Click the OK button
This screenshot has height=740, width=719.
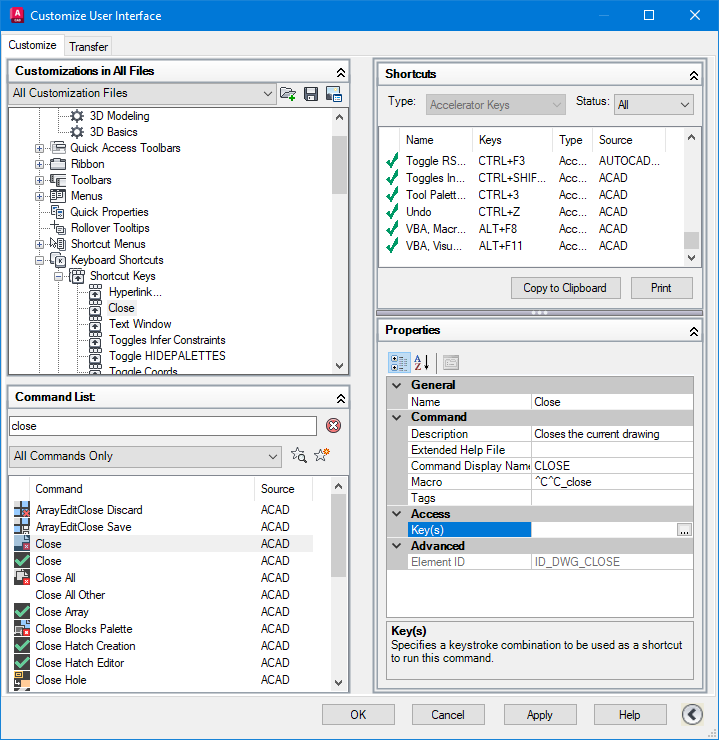[358, 715]
